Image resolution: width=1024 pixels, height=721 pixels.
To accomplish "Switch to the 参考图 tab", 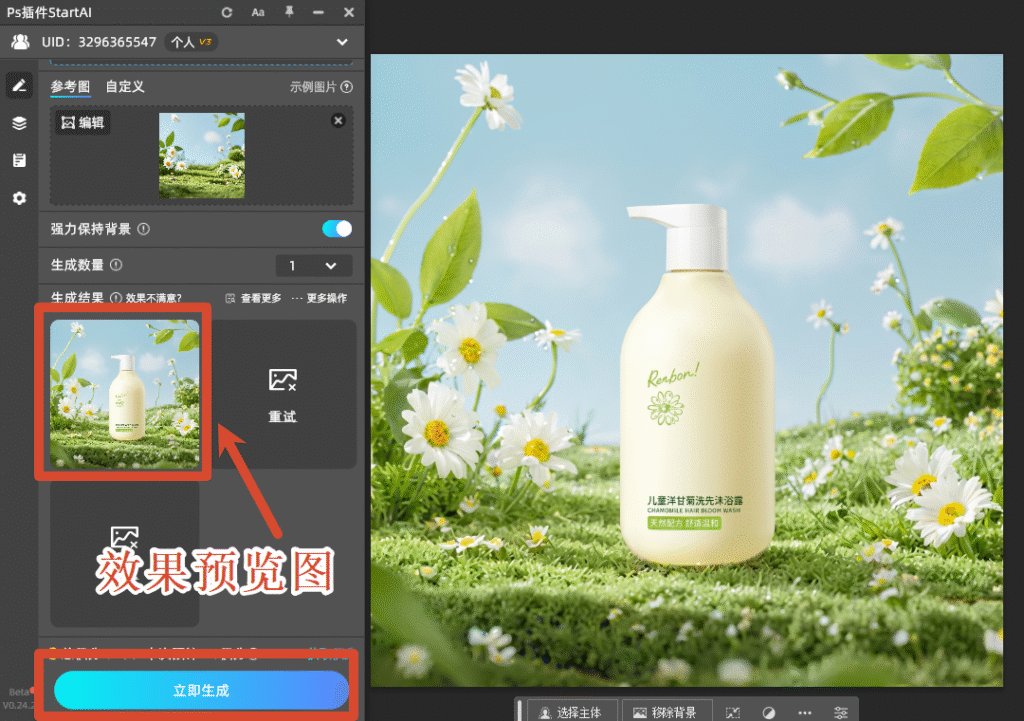I will (71, 87).
